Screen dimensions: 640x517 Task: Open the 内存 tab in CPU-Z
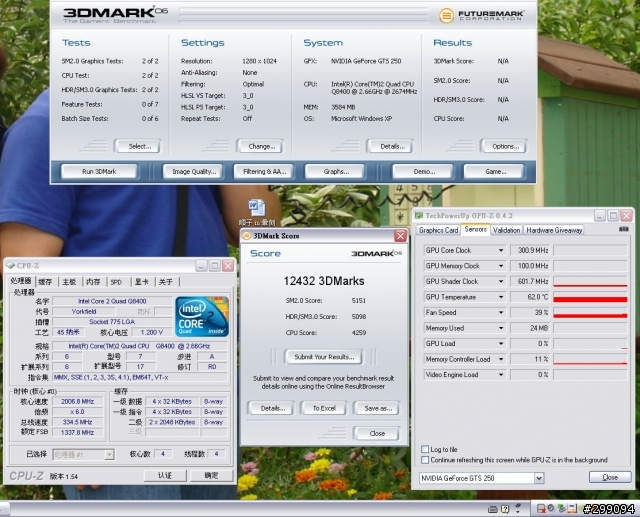pyautogui.click(x=93, y=282)
